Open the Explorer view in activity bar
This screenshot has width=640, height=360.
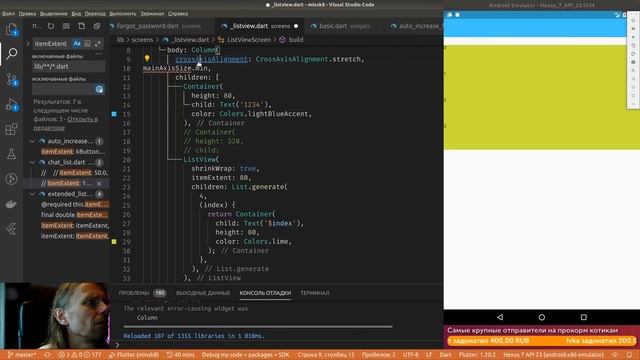(11, 29)
